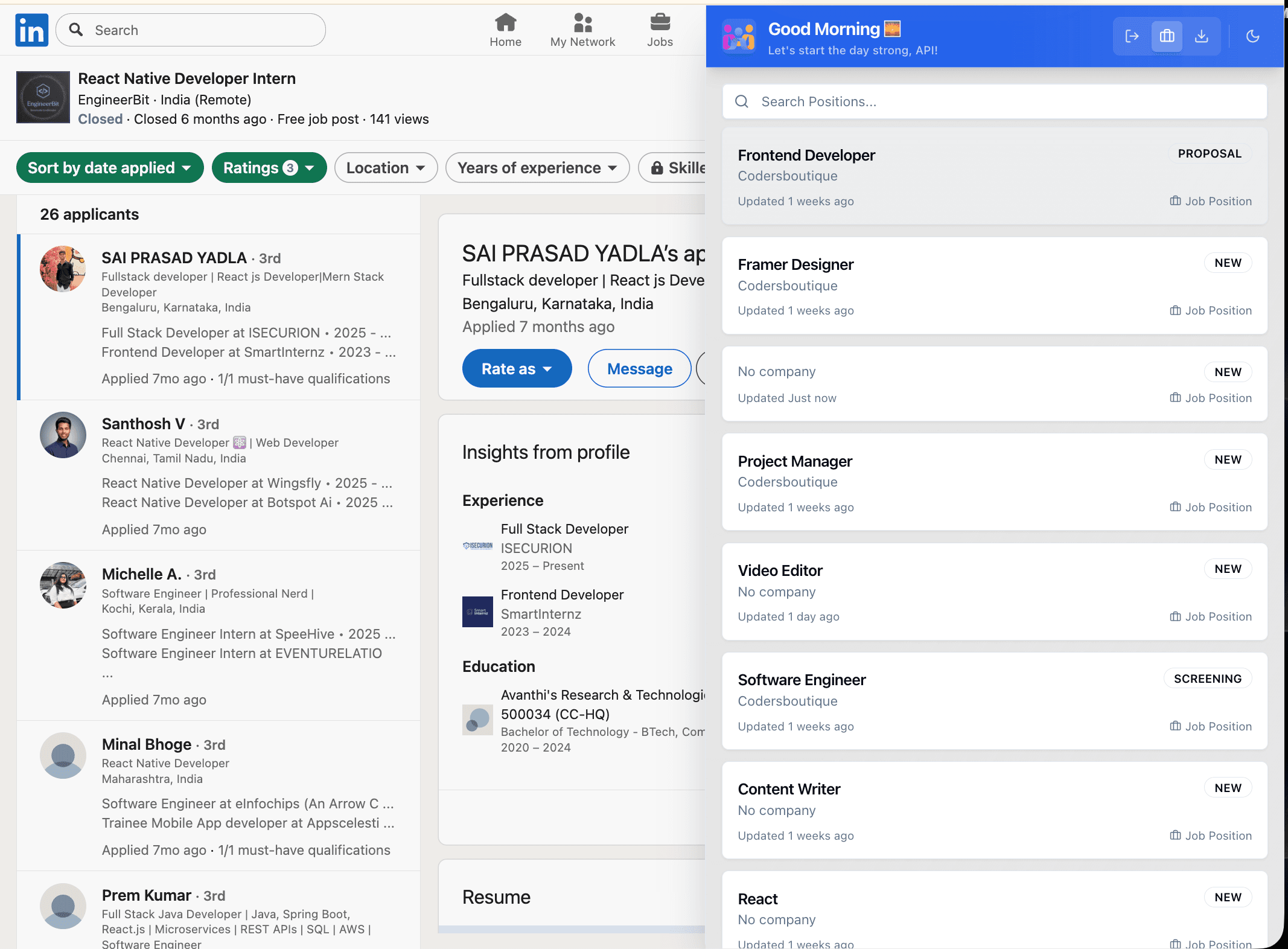Select applicant Minal Bhoge name

[x=146, y=744]
